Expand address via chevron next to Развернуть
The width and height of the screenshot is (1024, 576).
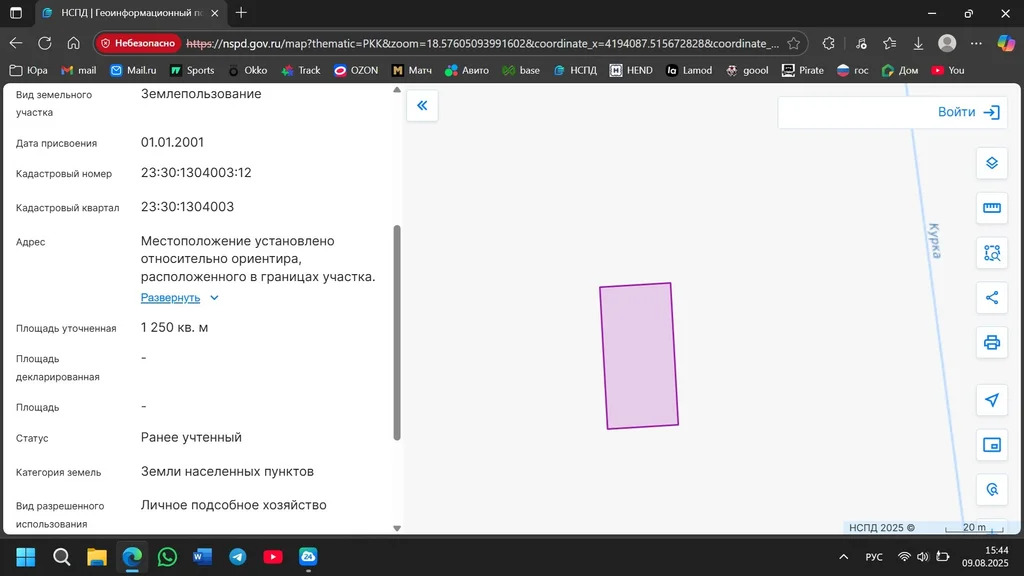click(214, 298)
